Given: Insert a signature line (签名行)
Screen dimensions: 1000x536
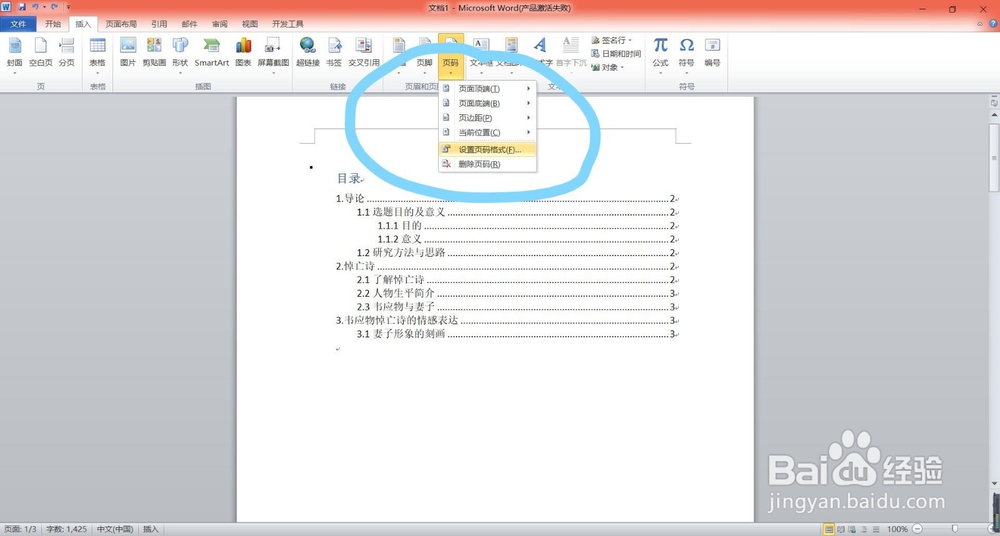Looking at the screenshot, I should (612, 40).
